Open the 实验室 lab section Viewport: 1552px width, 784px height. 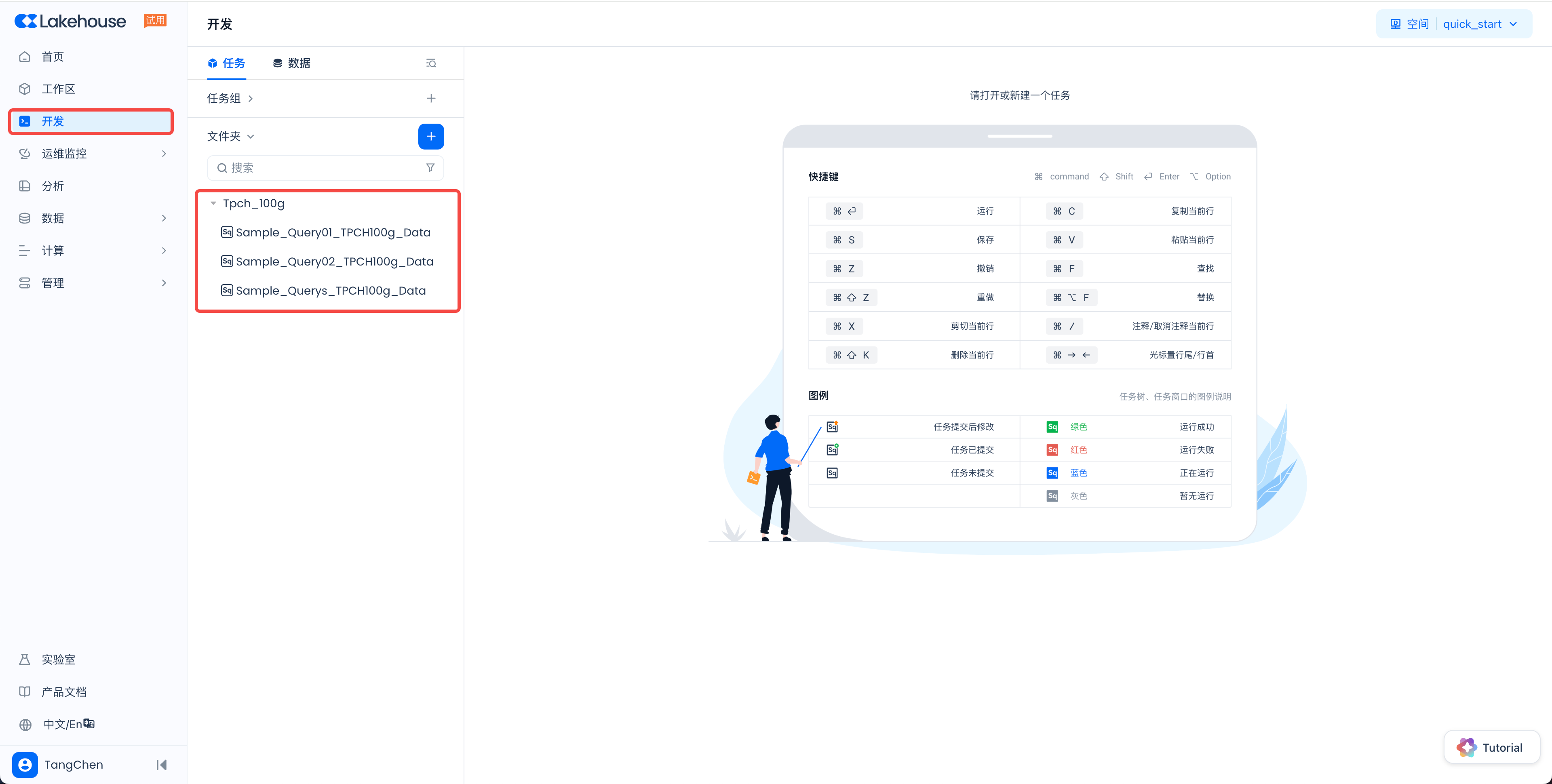pyautogui.click(x=58, y=659)
